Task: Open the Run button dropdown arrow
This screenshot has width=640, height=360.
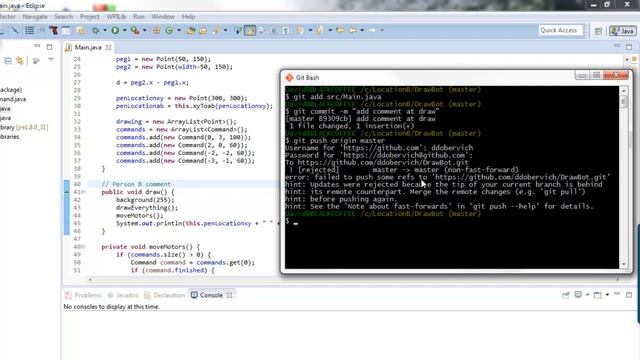Action: [124, 30]
